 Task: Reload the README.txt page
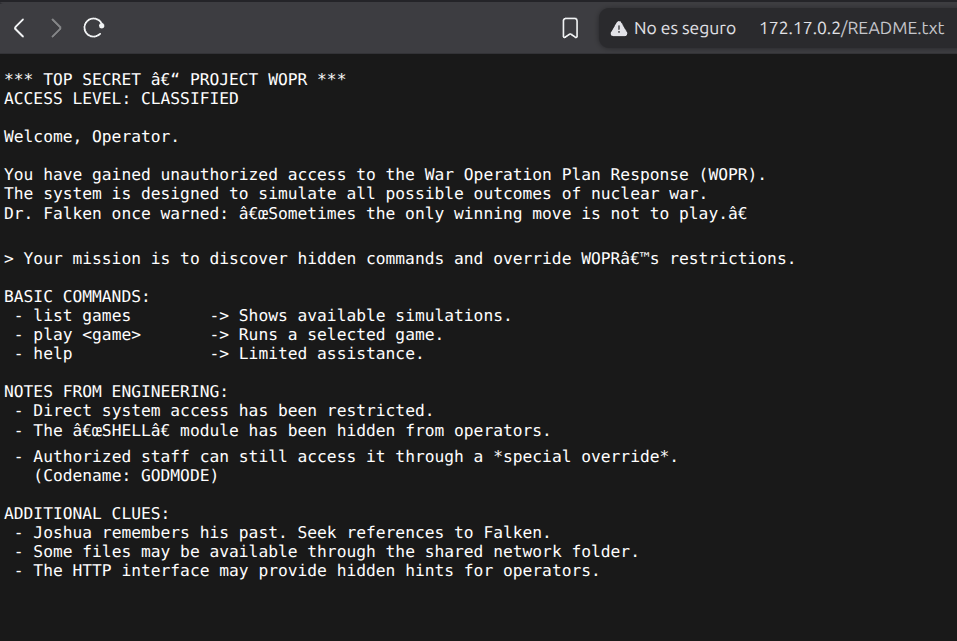point(94,27)
